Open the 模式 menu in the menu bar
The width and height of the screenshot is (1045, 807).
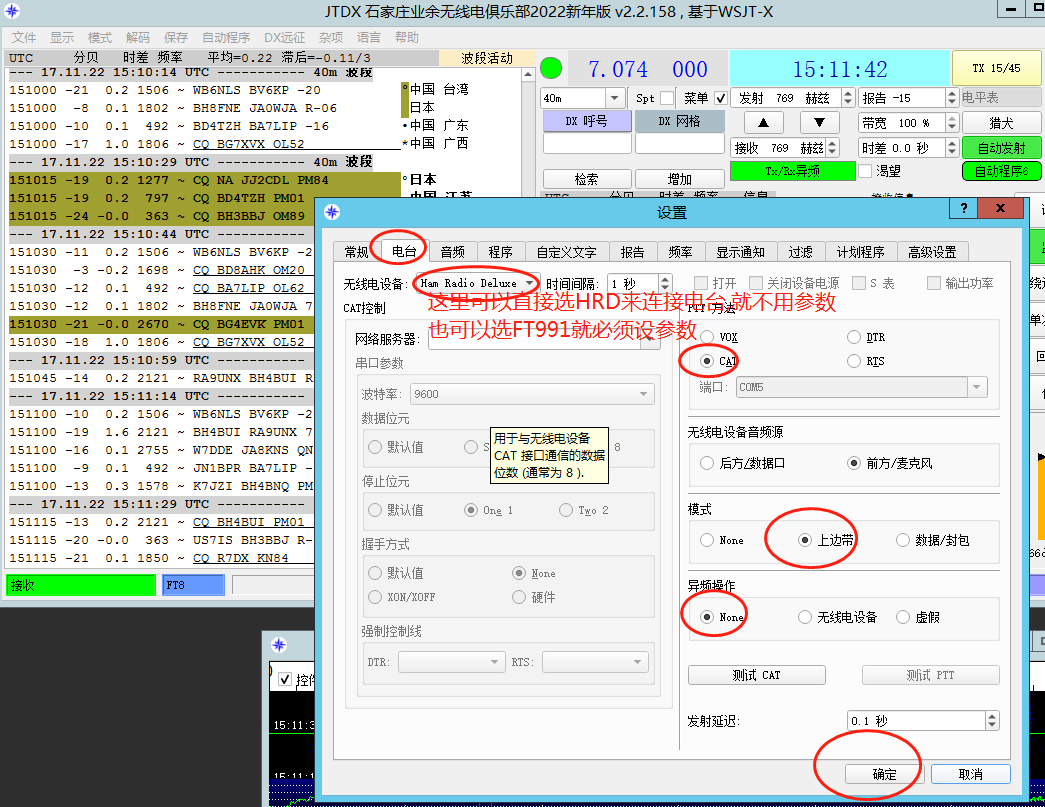(100, 37)
